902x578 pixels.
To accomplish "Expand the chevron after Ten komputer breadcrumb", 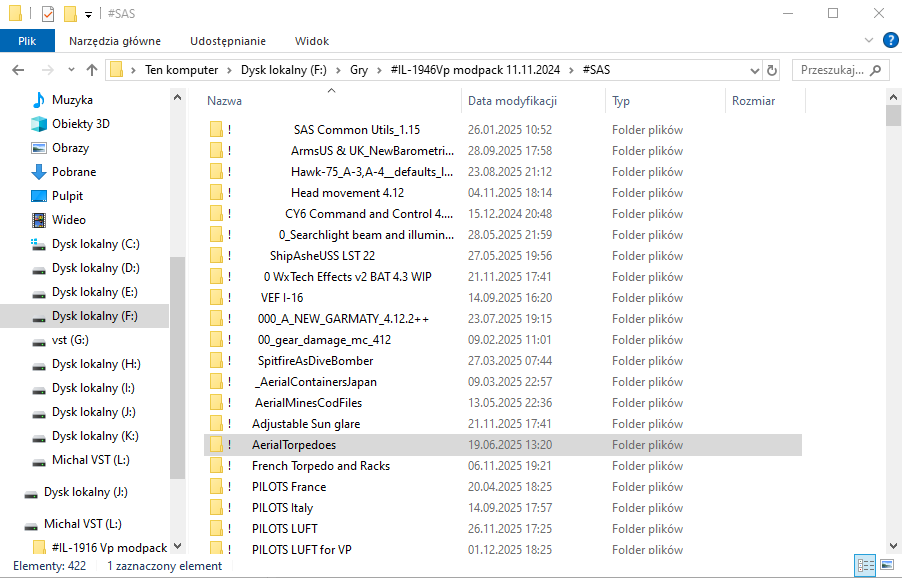I will coord(229,70).
